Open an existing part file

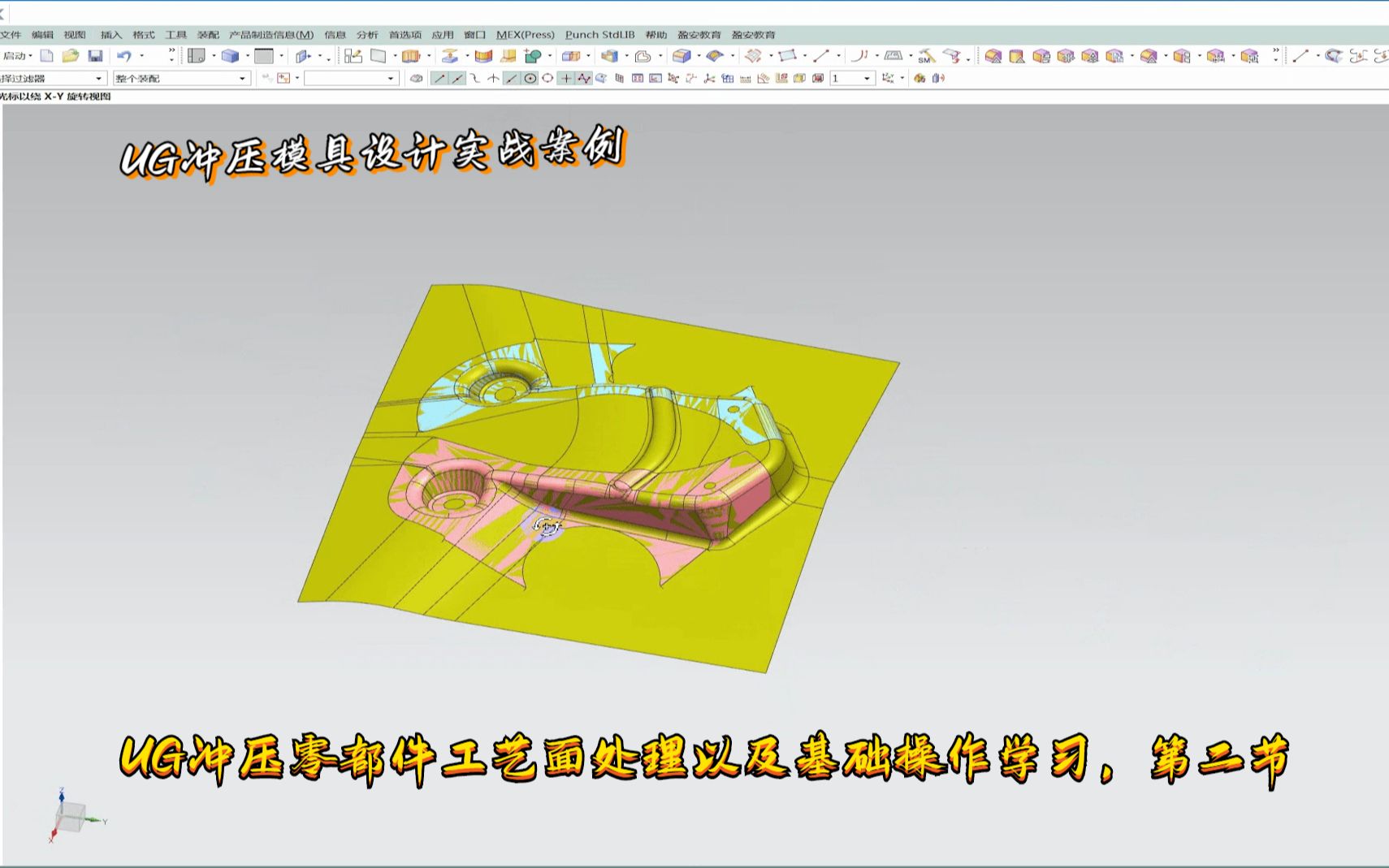click(x=69, y=55)
